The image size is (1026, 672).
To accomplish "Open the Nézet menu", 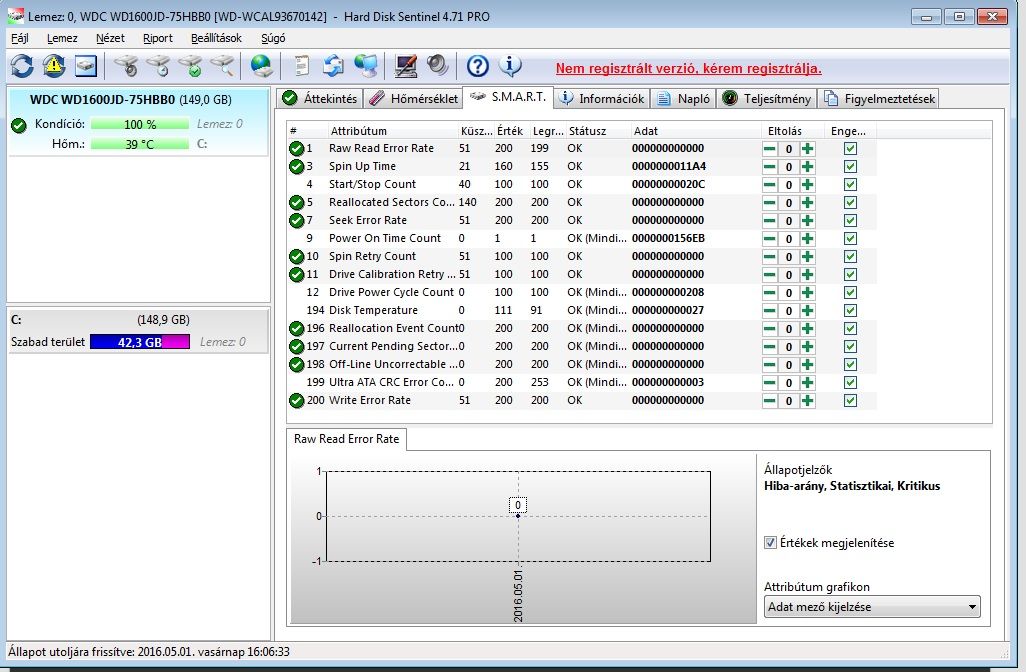I will coord(110,38).
